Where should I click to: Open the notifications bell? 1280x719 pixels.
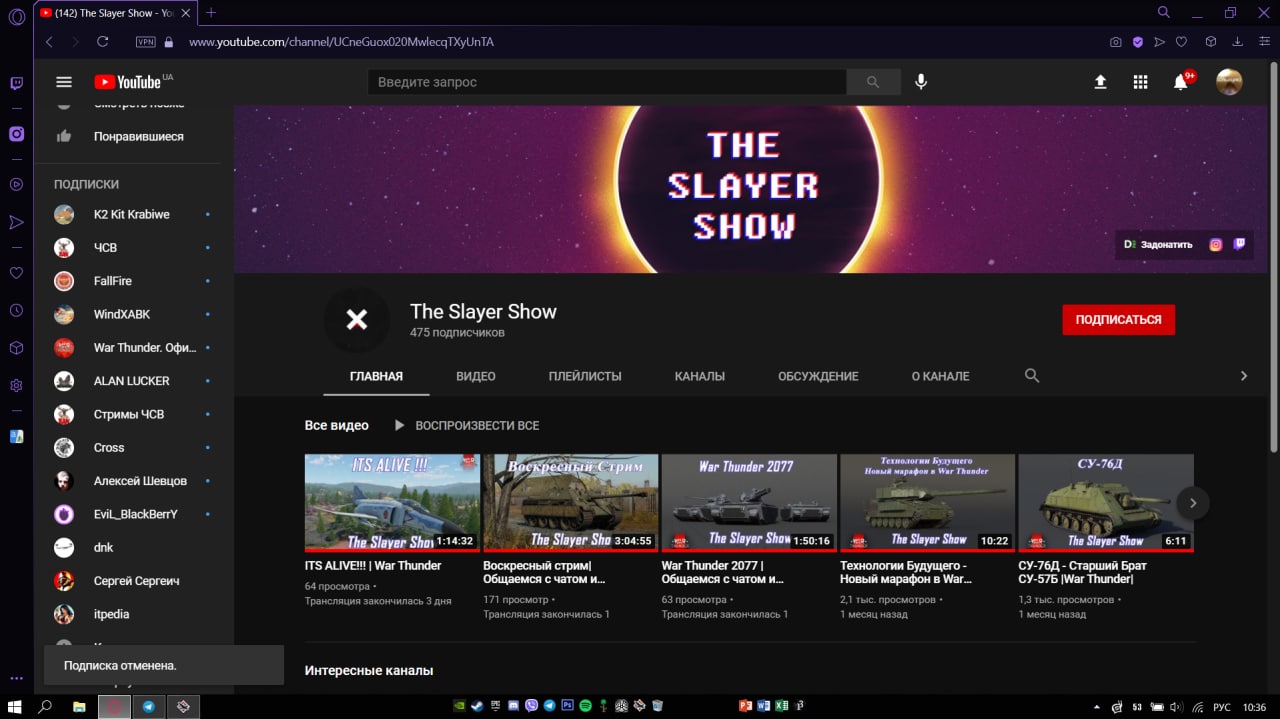[x=1181, y=82]
